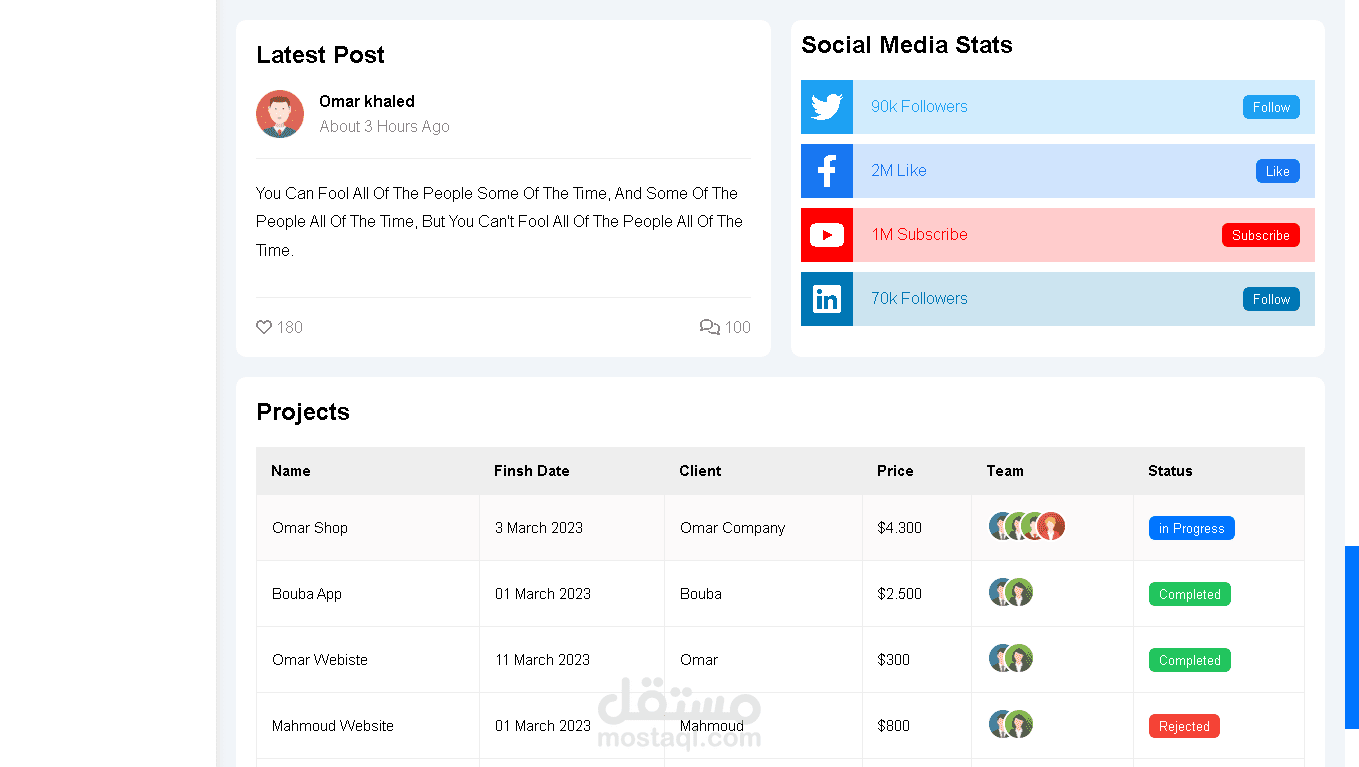Click the Rejected status badge
This screenshot has height=767, width=1359.
coord(1184,726)
